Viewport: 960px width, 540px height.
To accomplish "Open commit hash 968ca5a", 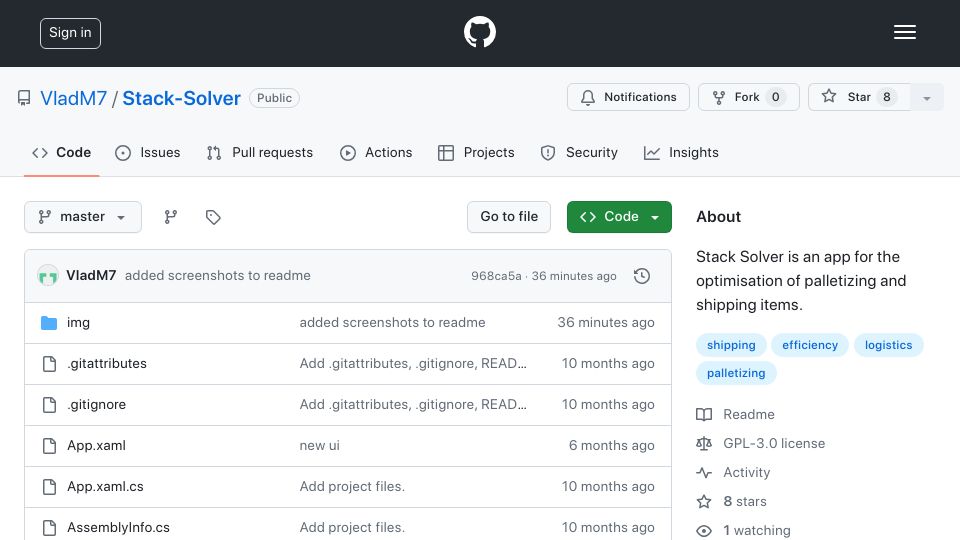I will coord(496,276).
